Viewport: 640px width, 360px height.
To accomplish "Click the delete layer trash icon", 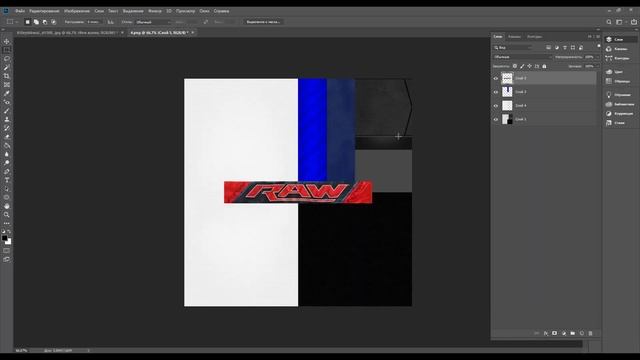I will click(x=590, y=333).
